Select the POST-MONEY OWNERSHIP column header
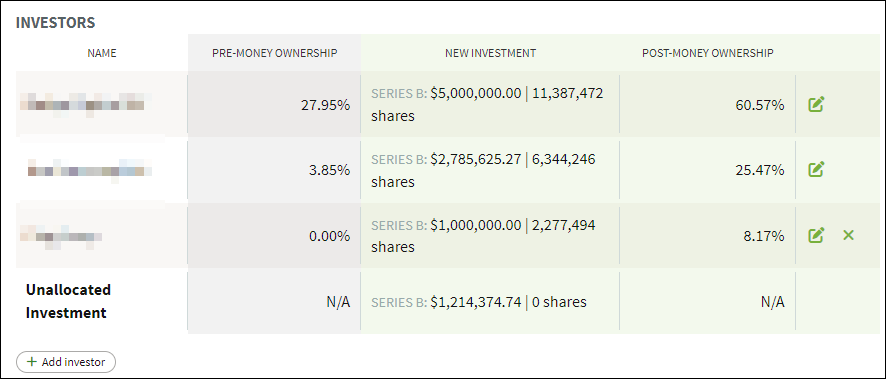The image size is (886, 379). click(707, 53)
